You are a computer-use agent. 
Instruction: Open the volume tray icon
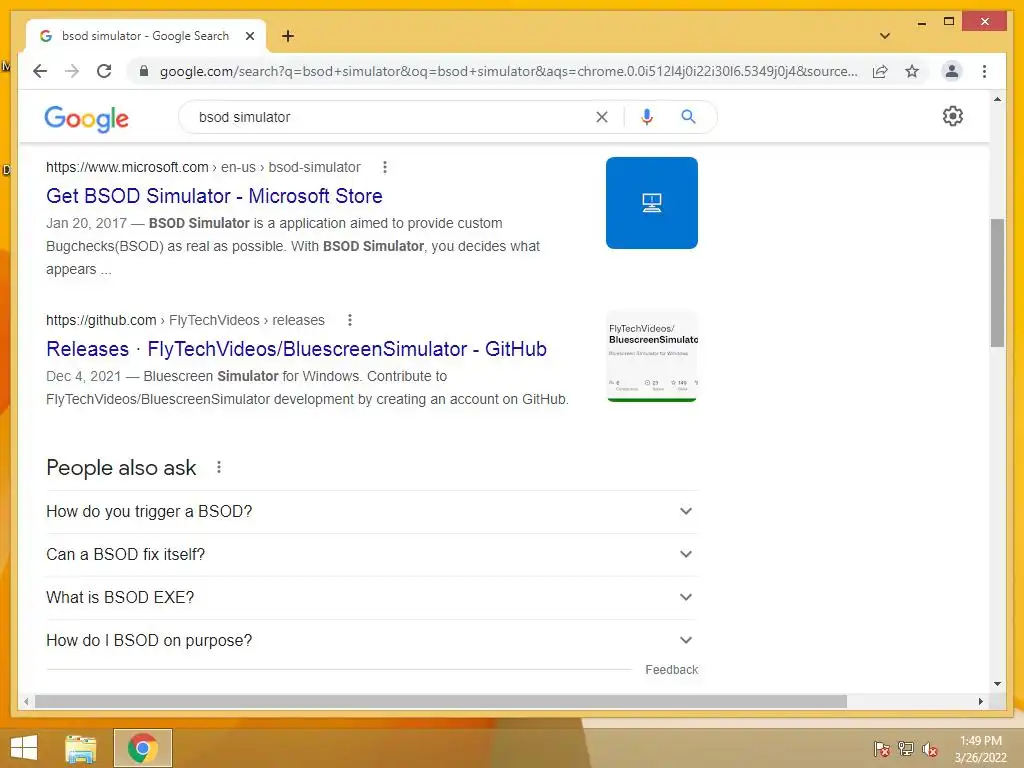[x=930, y=749]
